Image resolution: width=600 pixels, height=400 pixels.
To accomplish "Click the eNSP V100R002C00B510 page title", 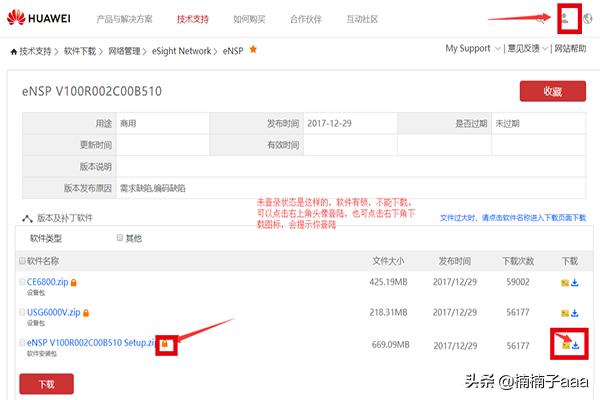I will click(92, 91).
